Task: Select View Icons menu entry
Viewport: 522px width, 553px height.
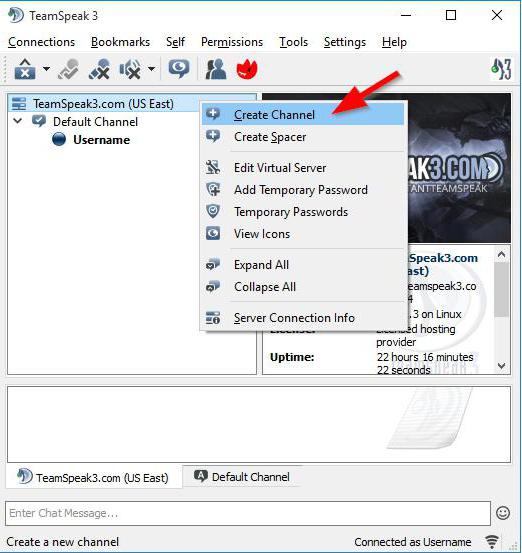Action: point(303,234)
